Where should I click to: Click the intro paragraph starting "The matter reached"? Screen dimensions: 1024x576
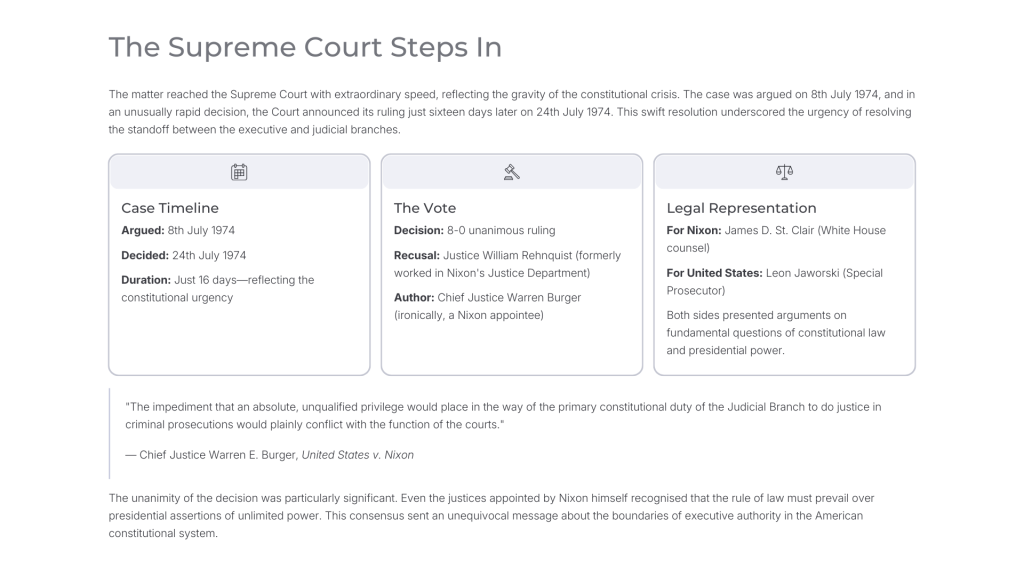[511, 112]
